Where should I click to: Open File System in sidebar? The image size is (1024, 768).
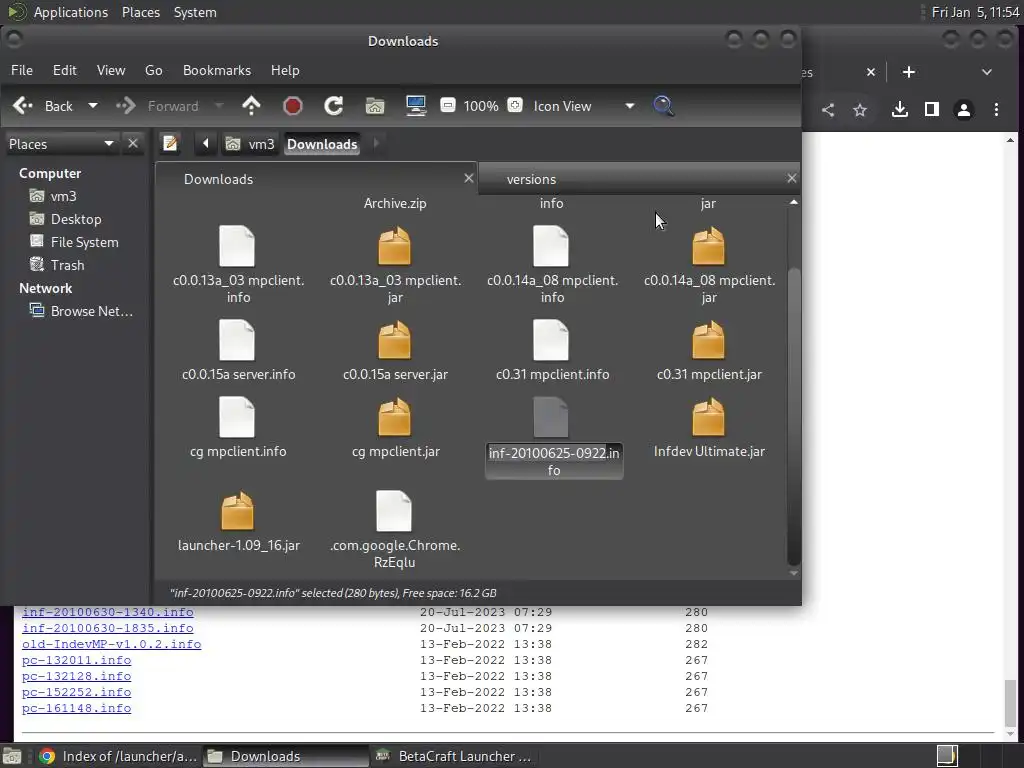pyautogui.click(x=84, y=242)
